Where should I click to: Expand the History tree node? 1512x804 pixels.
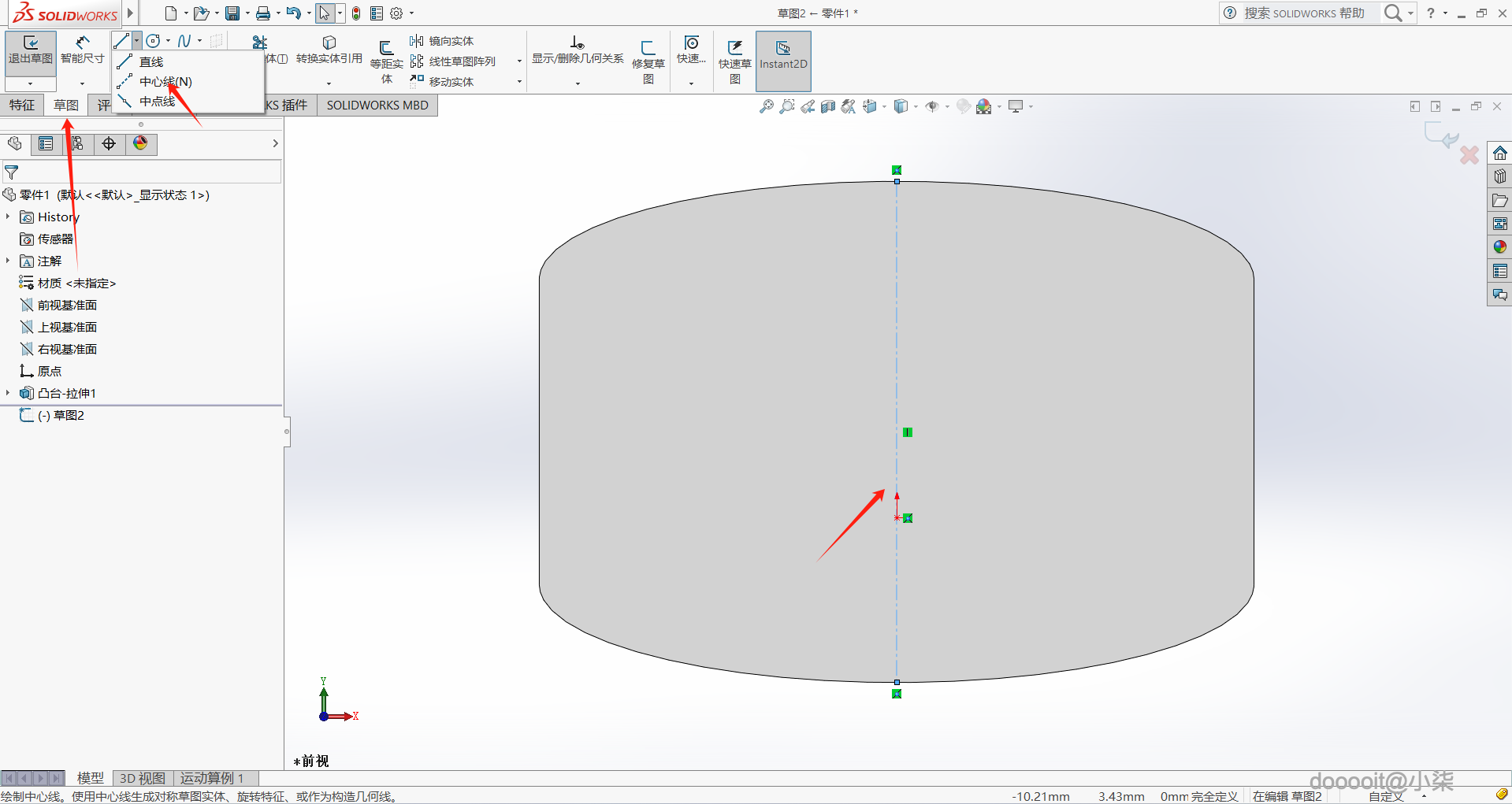8,217
